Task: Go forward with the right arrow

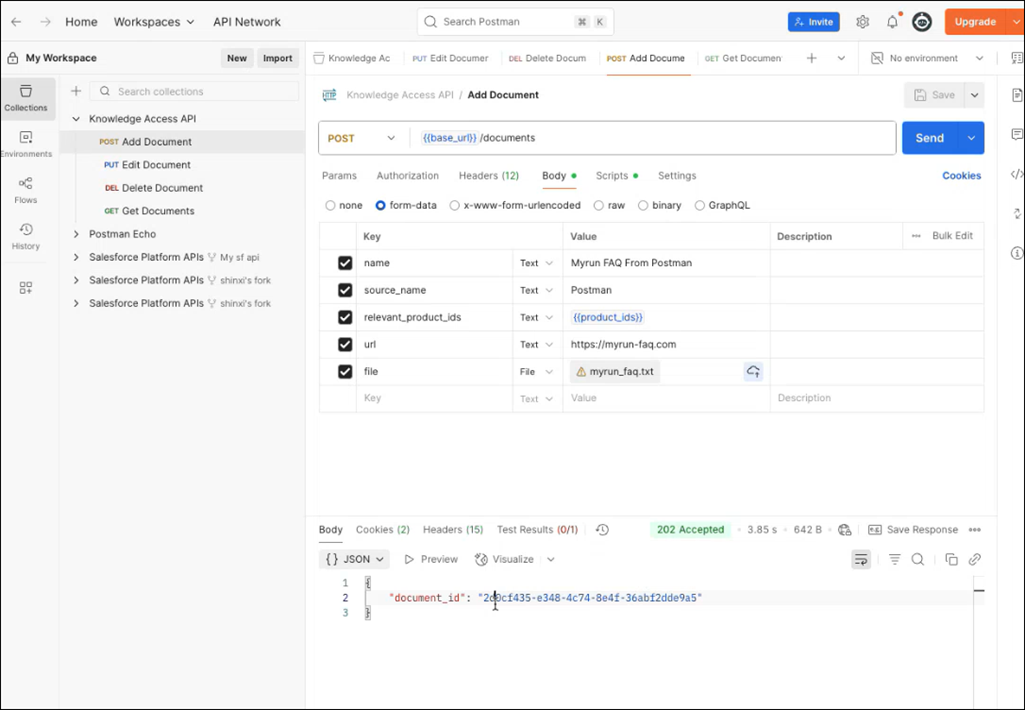Action: coord(45,22)
